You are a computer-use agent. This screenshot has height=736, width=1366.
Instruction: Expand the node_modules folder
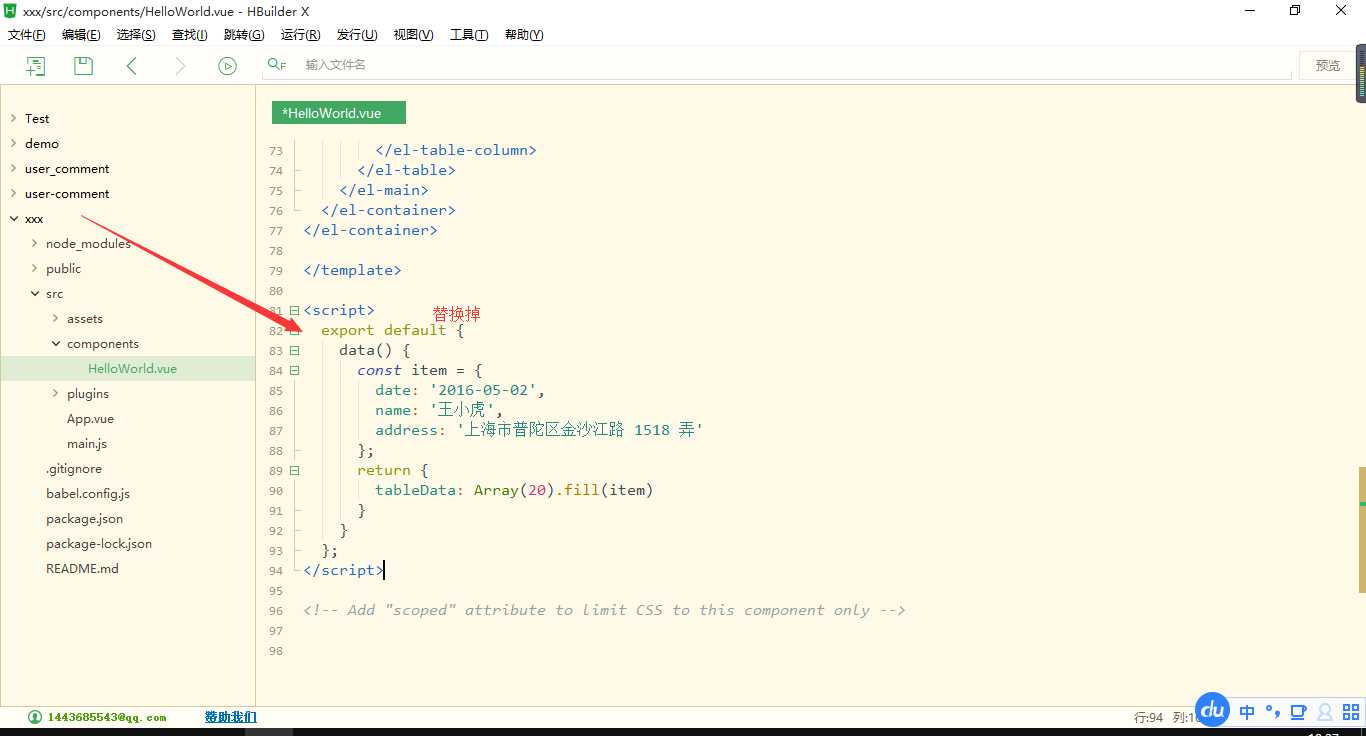(x=34, y=243)
